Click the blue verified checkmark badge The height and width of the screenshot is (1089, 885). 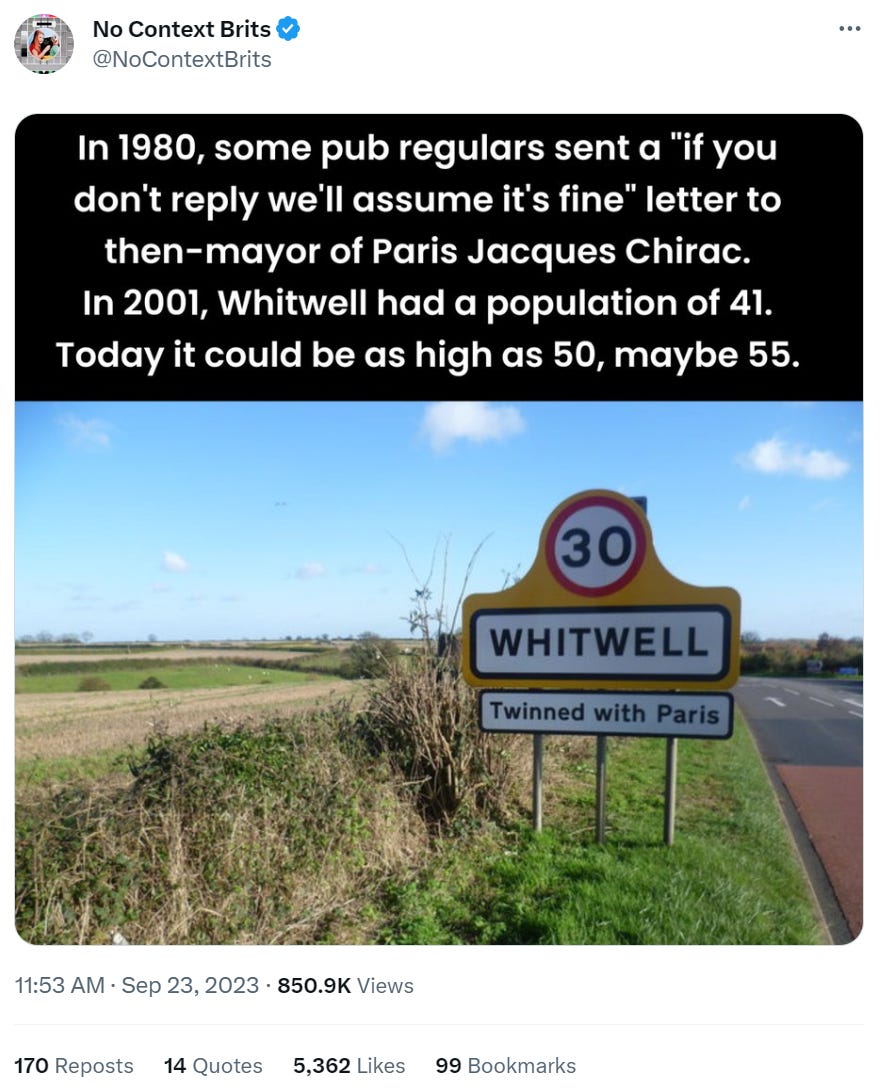(x=288, y=29)
